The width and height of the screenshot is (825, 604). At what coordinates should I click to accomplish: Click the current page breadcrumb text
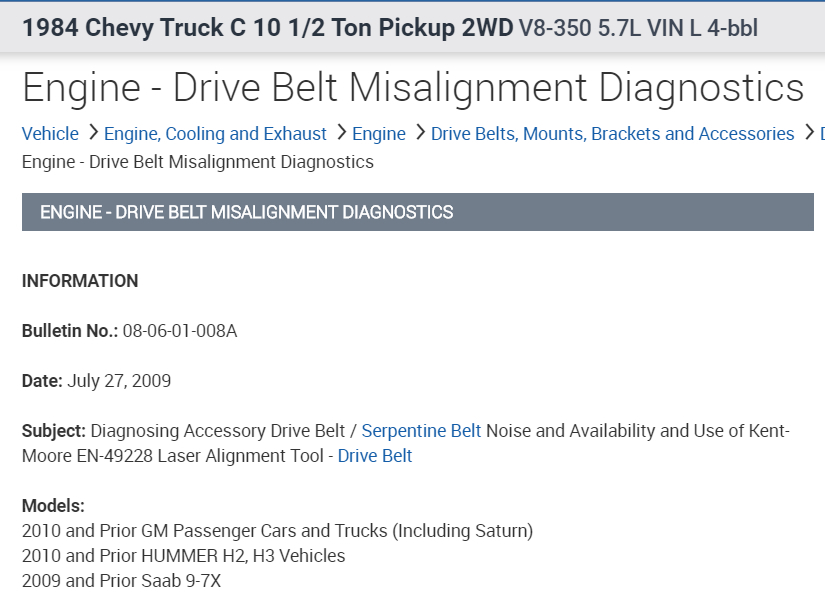[198, 162]
